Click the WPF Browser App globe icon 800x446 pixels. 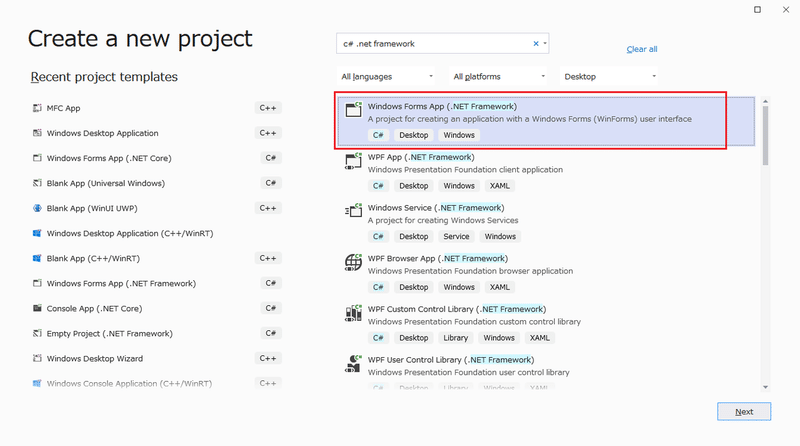[x=352, y=262]
